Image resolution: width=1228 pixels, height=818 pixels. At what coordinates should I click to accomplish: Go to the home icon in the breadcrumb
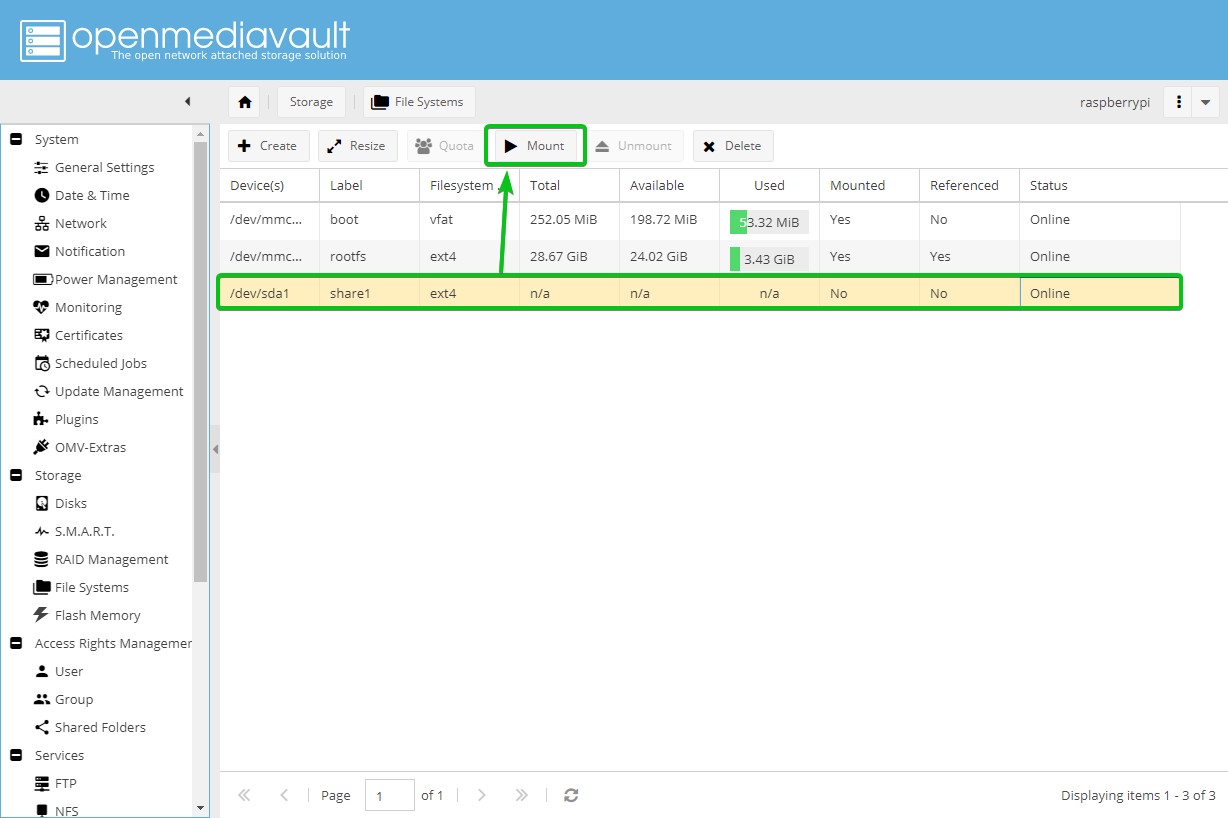[x=244, y=102]
